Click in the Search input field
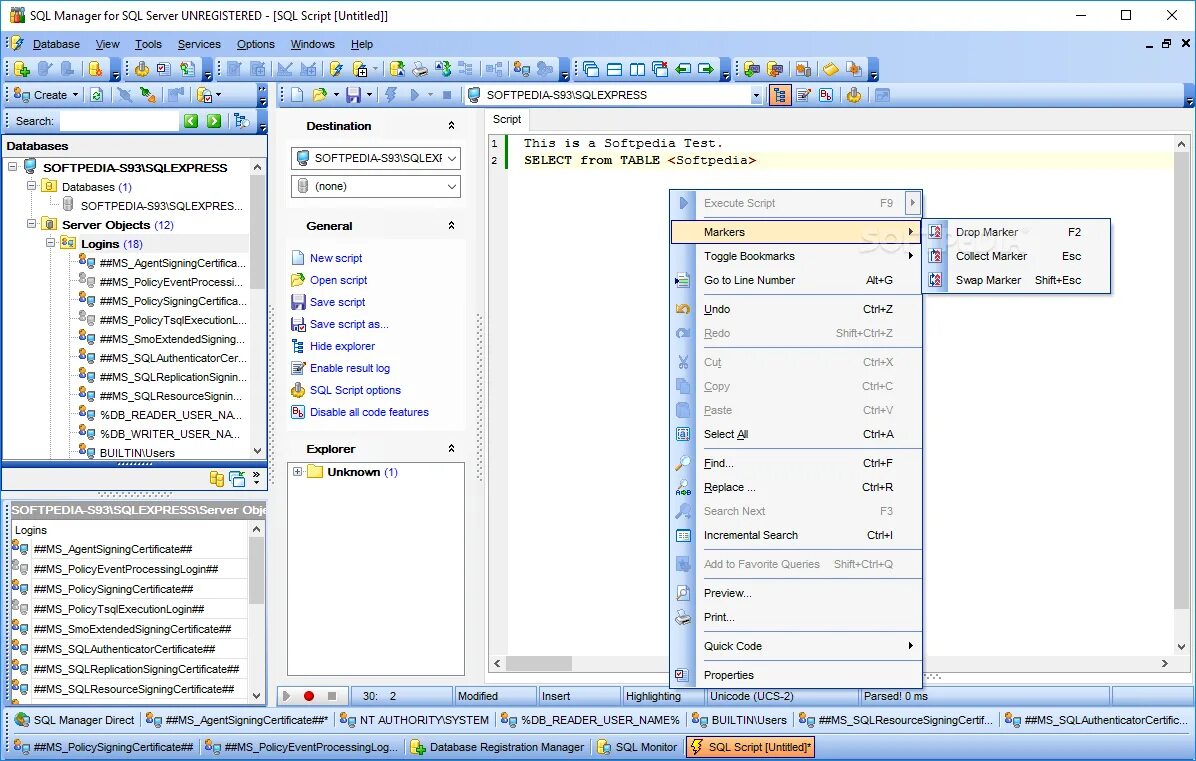 pyautogui.click(x=119, y=120)
